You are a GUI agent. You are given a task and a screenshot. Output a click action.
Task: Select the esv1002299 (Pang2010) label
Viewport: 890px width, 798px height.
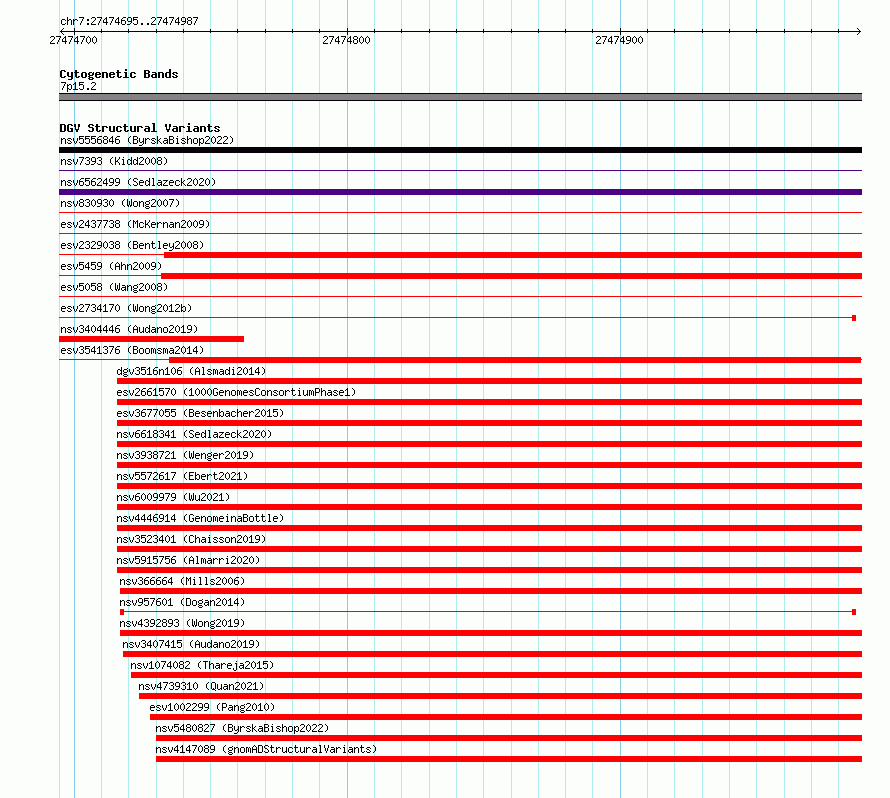pos(212,707)
